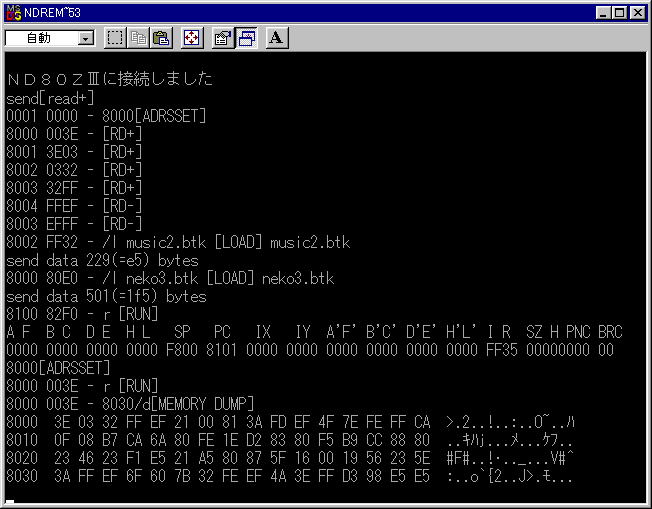Viewport: 652px width, 509px height.
Task: Click memory dump row address '8020'
Action: (x=22, y=458)
